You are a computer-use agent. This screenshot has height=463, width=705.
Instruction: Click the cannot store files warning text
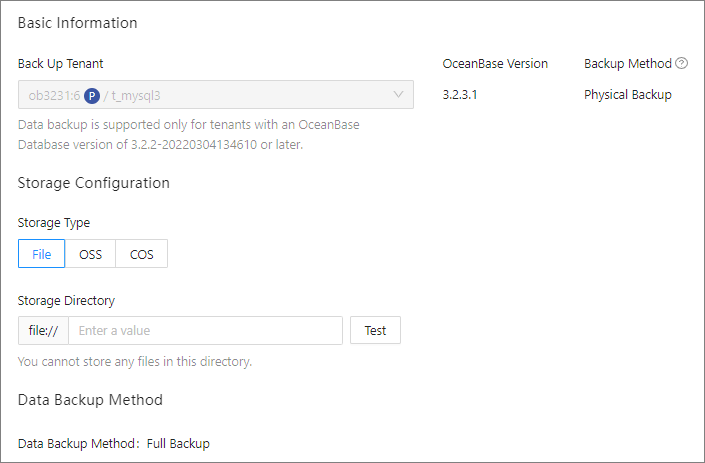(x=135, y=361)
